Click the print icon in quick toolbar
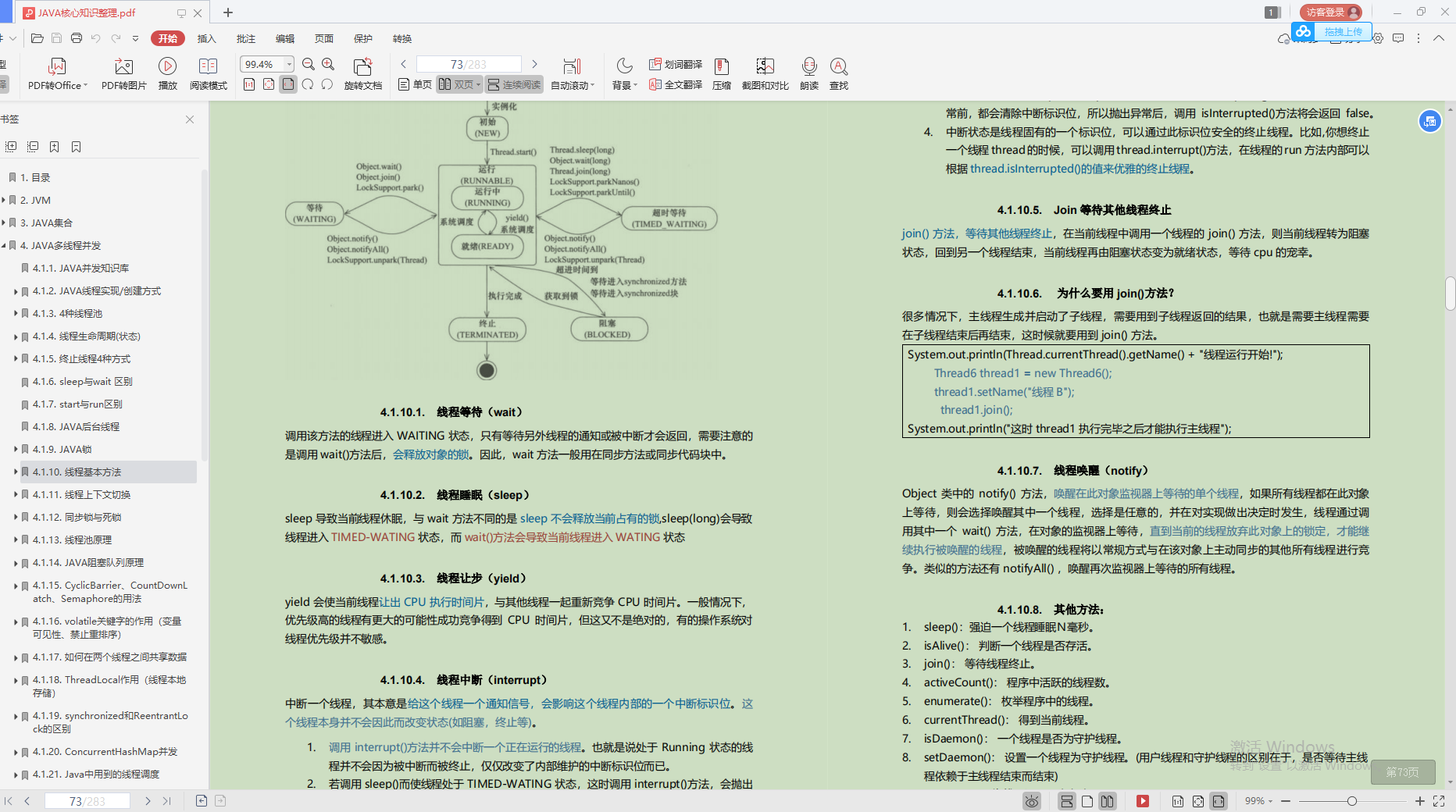Screen dimensions: 1456x812 (77, 38)
